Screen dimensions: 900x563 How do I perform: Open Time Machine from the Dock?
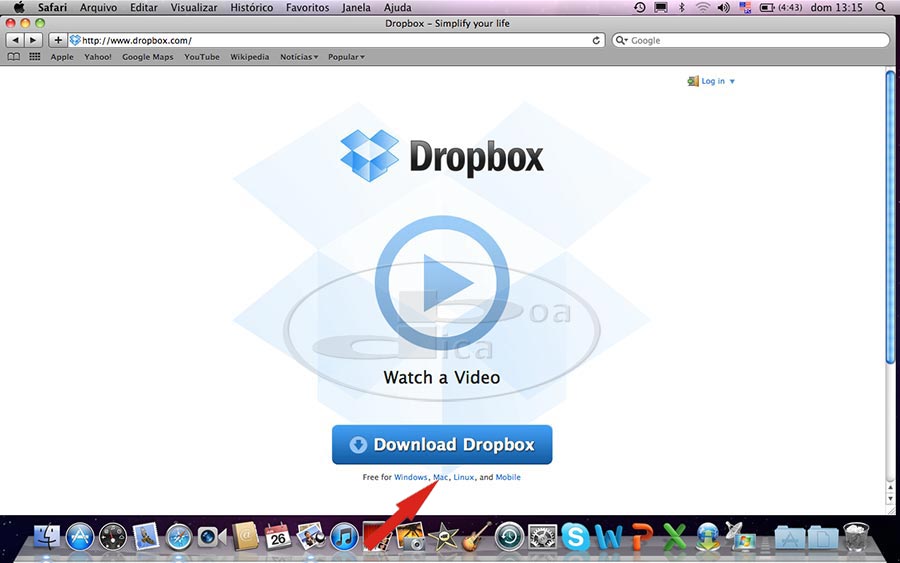coord(510,538)
